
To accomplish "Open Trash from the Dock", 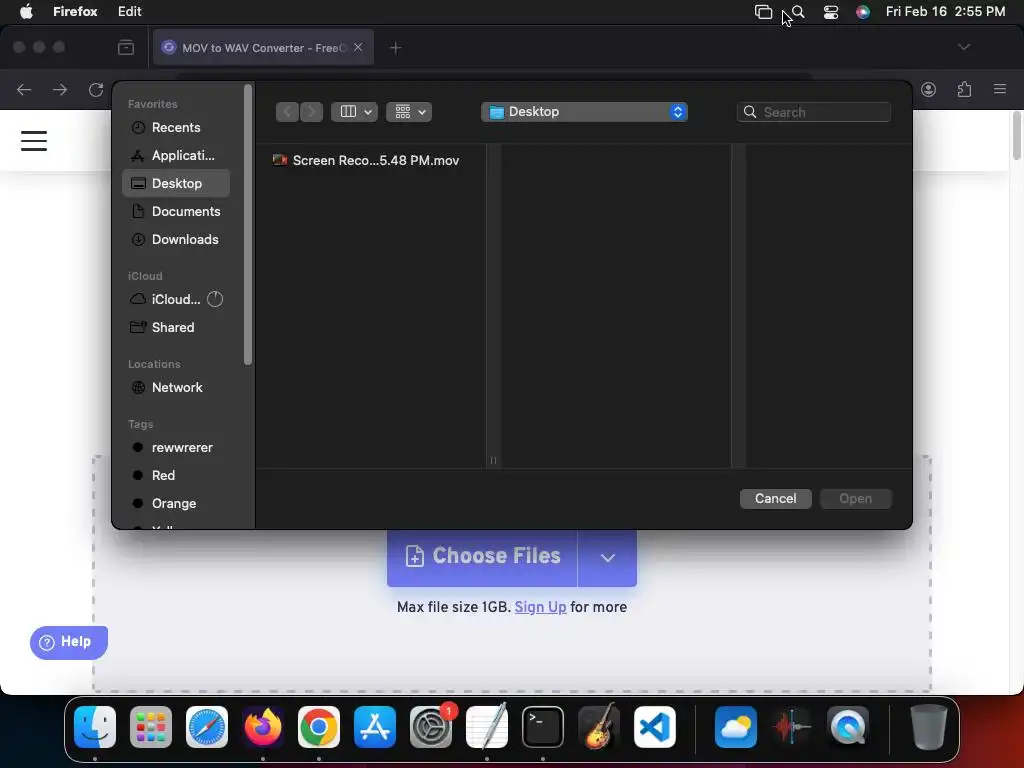I will (928, 727).
